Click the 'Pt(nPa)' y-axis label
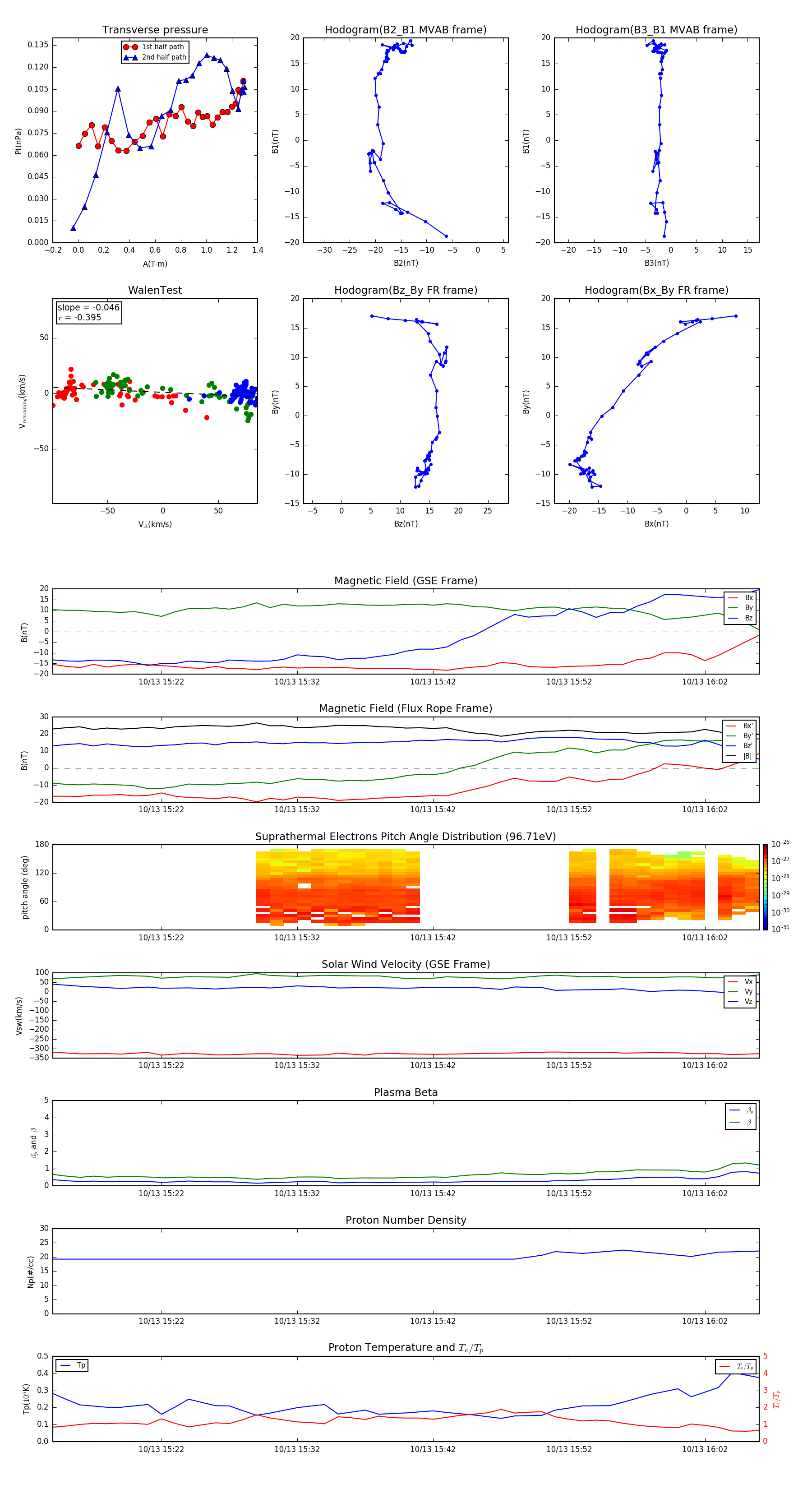This screenshot has width=812, height=1489. 18,140
